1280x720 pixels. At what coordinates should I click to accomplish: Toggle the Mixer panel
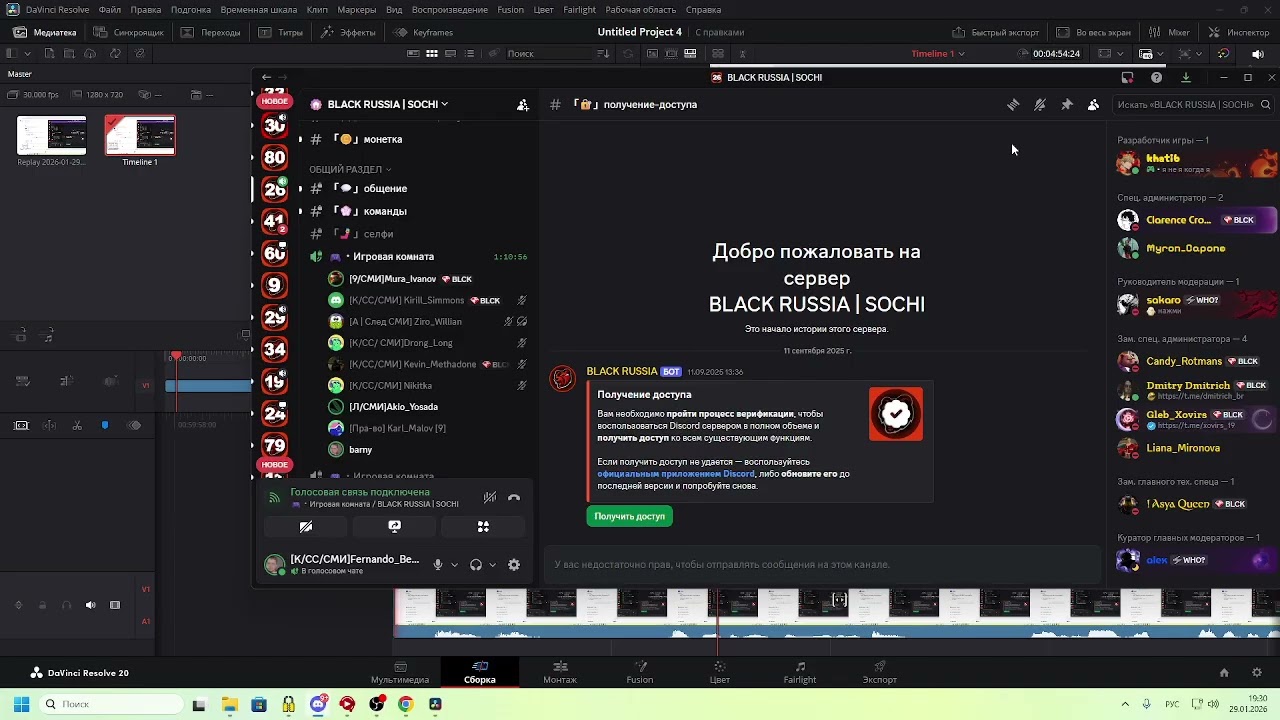pyautogui.click(x=1169, y=32)
